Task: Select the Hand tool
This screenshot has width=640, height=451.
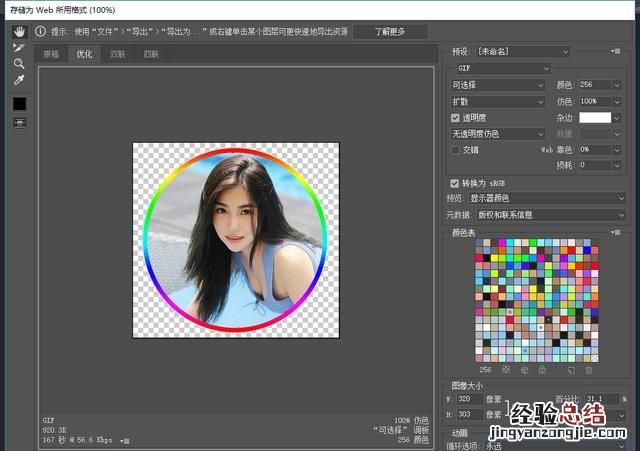Action: click(19, 32)
